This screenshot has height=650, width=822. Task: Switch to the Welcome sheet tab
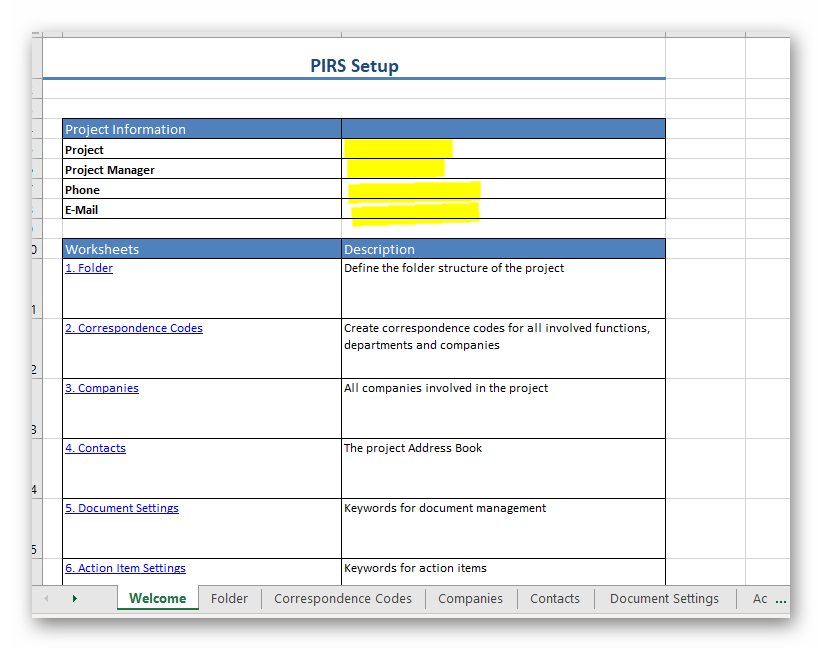coord(157,599)
